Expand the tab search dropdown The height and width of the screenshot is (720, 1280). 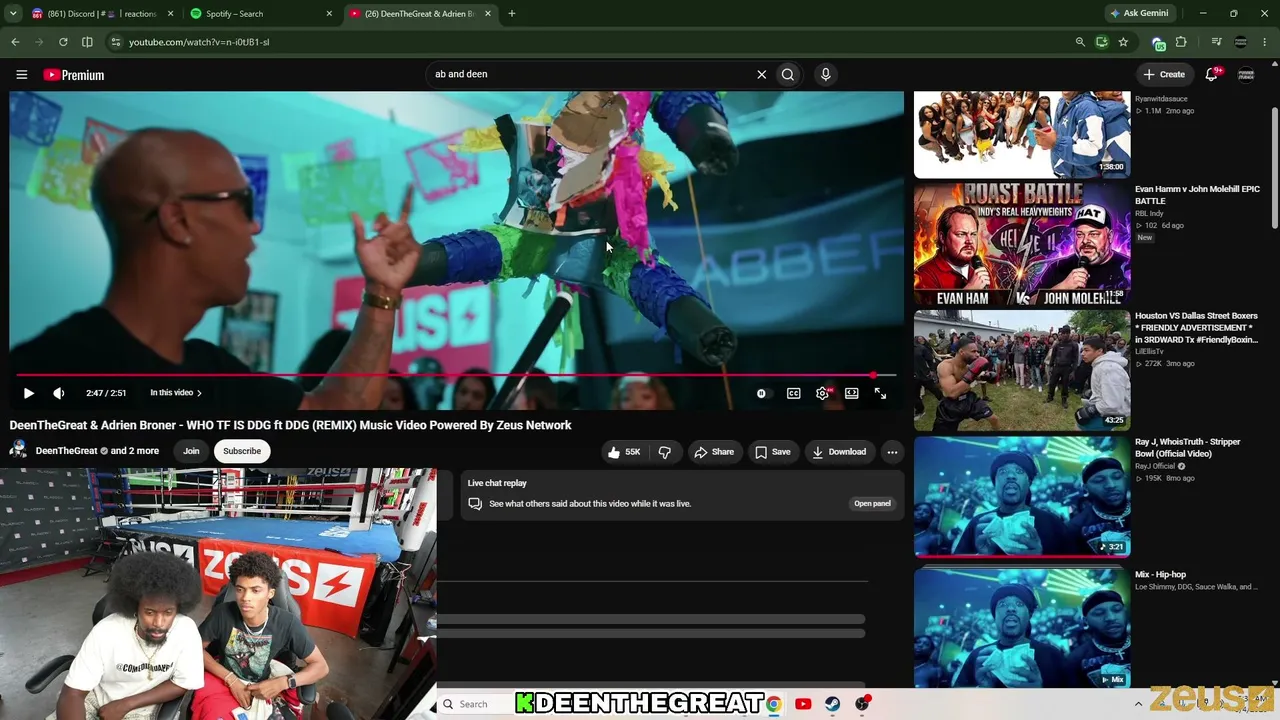13,14
